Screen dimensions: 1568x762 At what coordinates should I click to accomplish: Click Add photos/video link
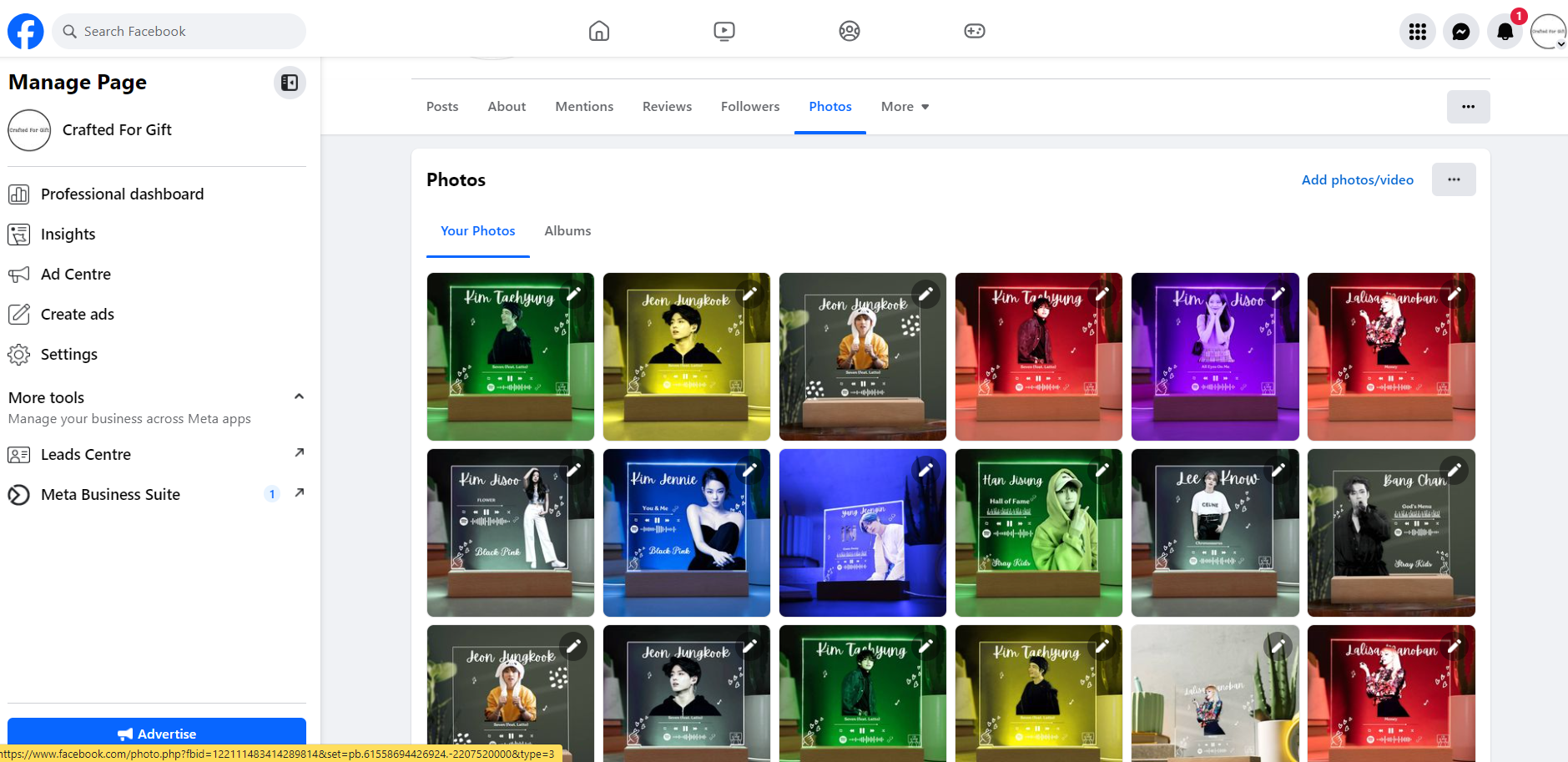(1357, 180)
